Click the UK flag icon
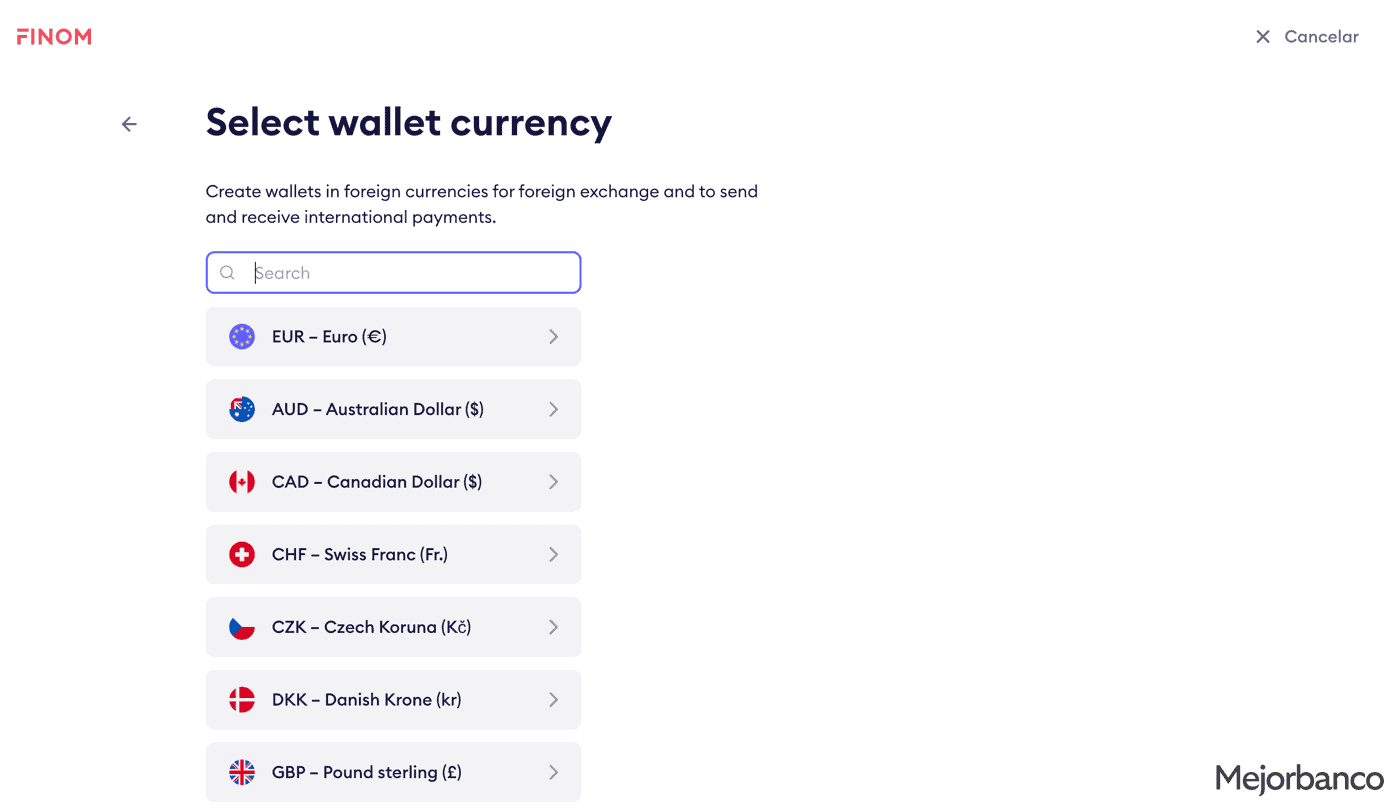This screenshot has width=1400, height=812. pos(242,772)
